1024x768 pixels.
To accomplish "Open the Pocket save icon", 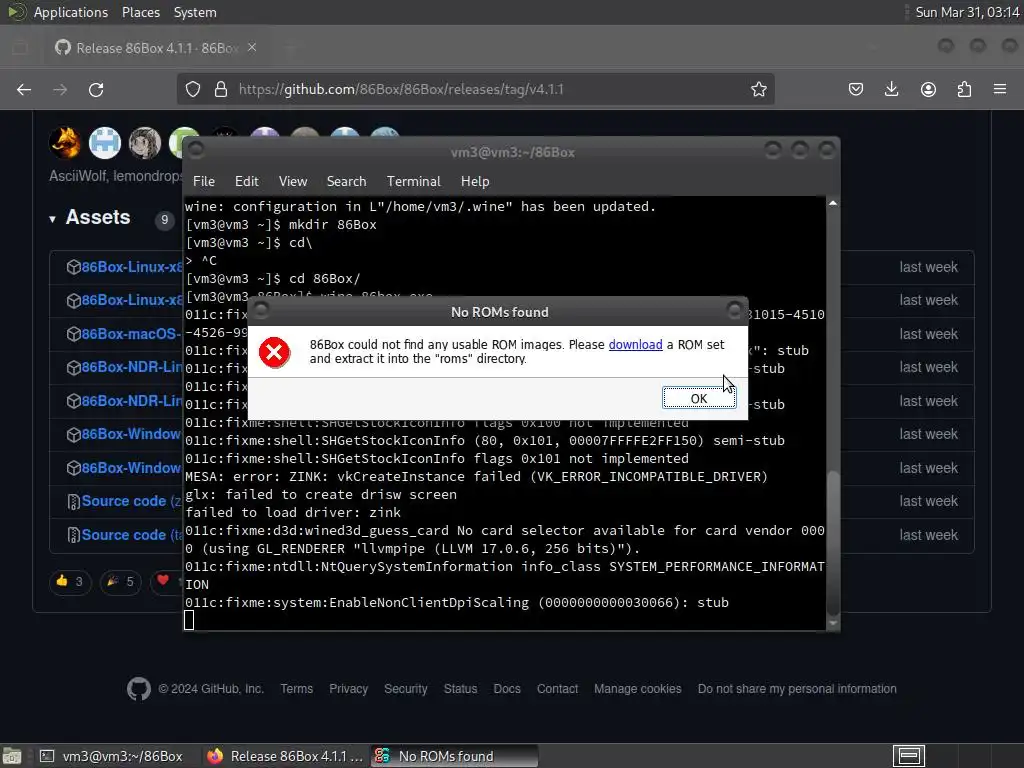I will [856, 89].
